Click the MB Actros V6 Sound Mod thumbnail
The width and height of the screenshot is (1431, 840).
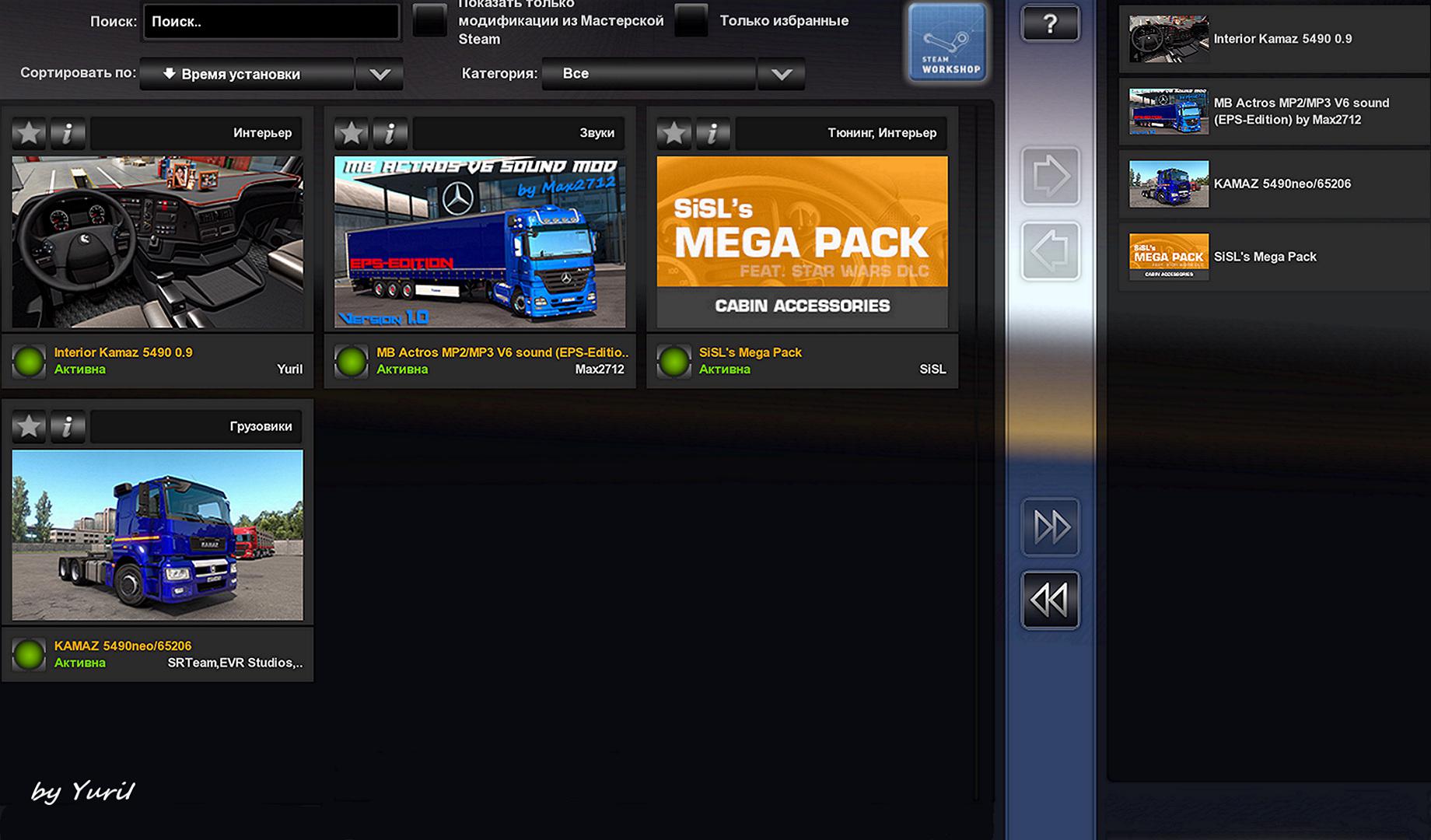point(480,242)
